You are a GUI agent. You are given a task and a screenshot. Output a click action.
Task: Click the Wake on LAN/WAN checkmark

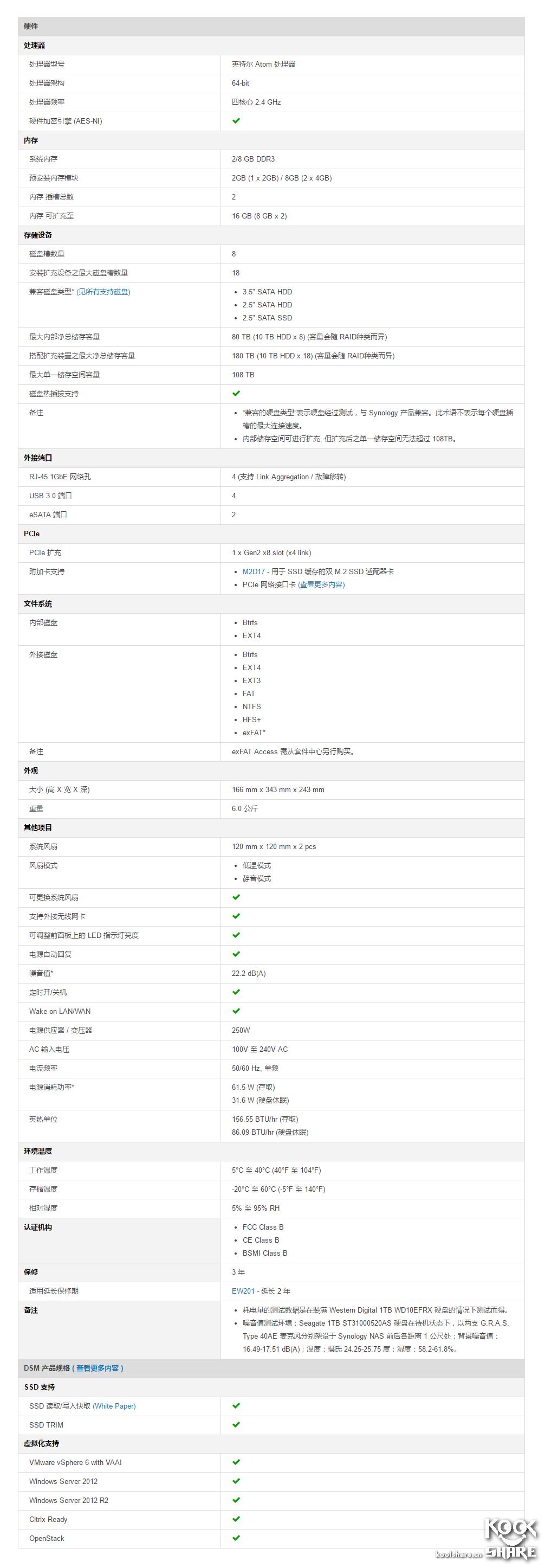[236, 1011]
